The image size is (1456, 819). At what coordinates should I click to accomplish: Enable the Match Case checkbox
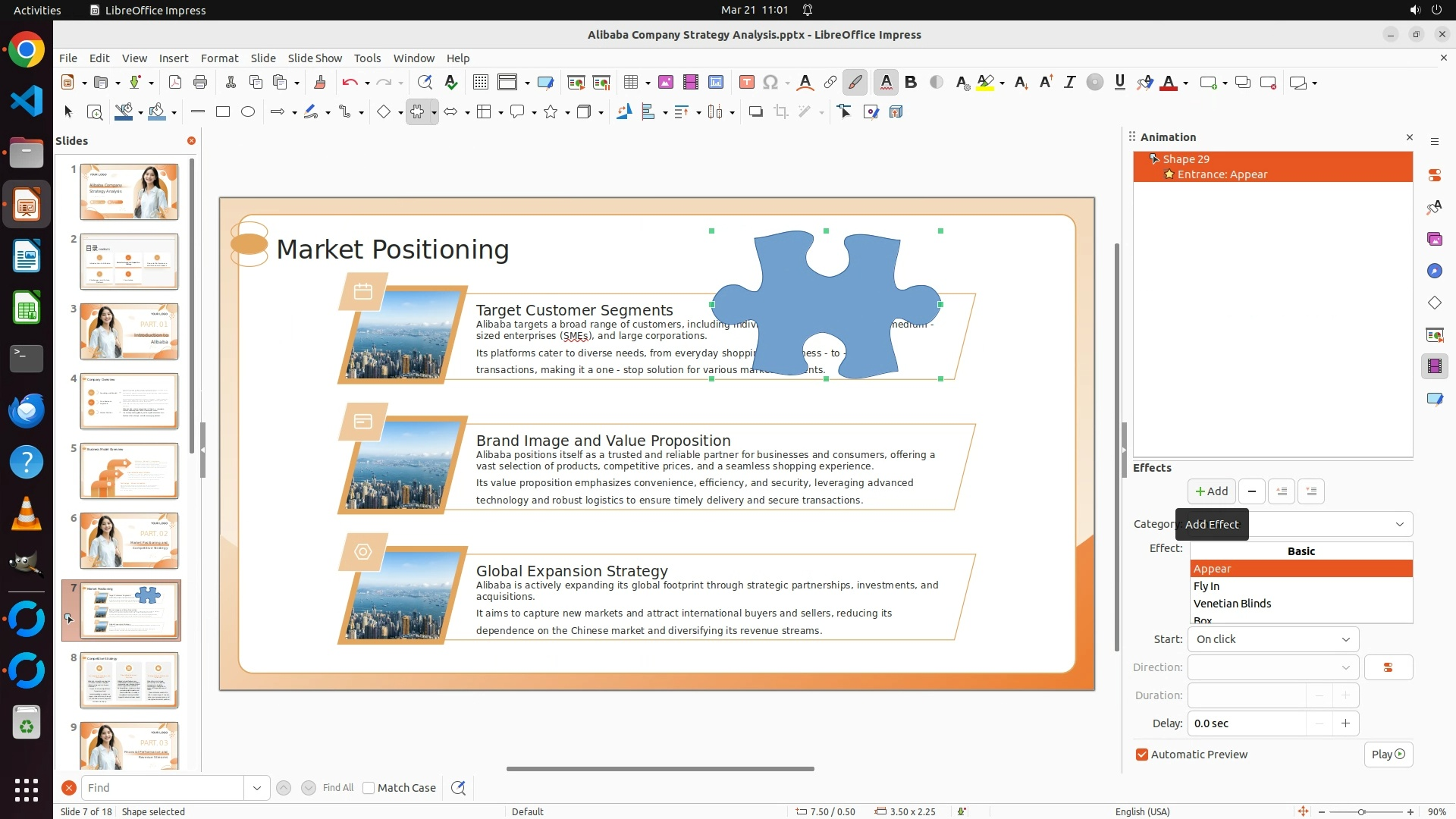pos(369,788)
